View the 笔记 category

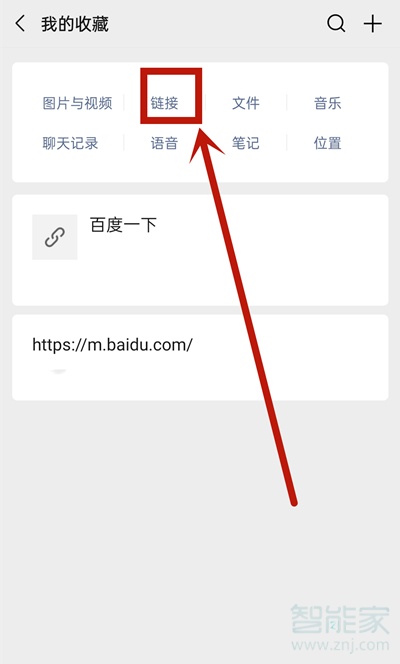pyautogui.click(x=246, y=143)
